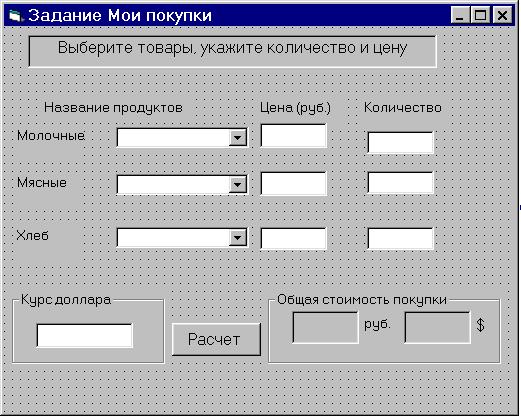521x416 pixels.
Task: Click the '$' label in total frame
Action: point(480,325)
